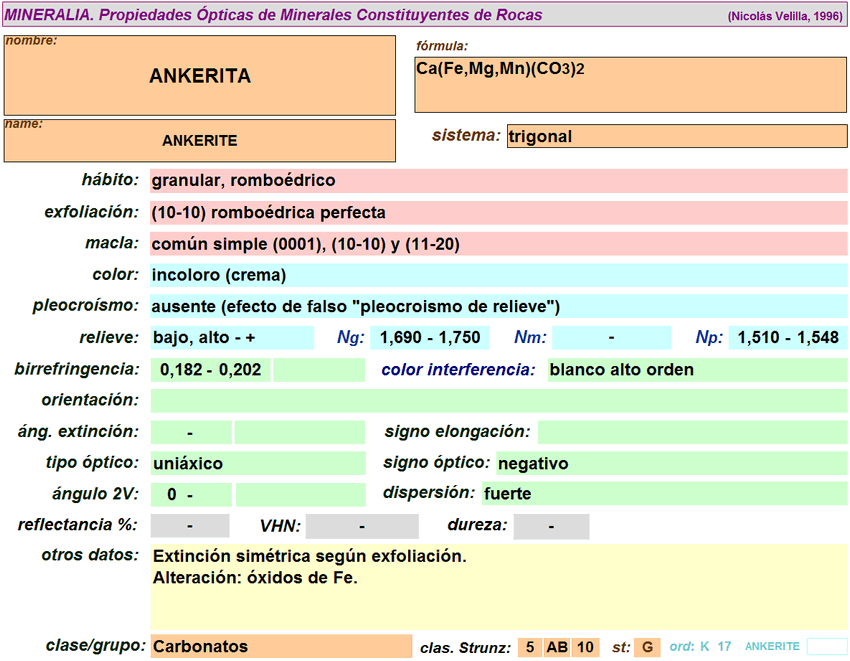Click the signo óptico field negativo
This screenshot has height=661, width=850.
[670, 464]
